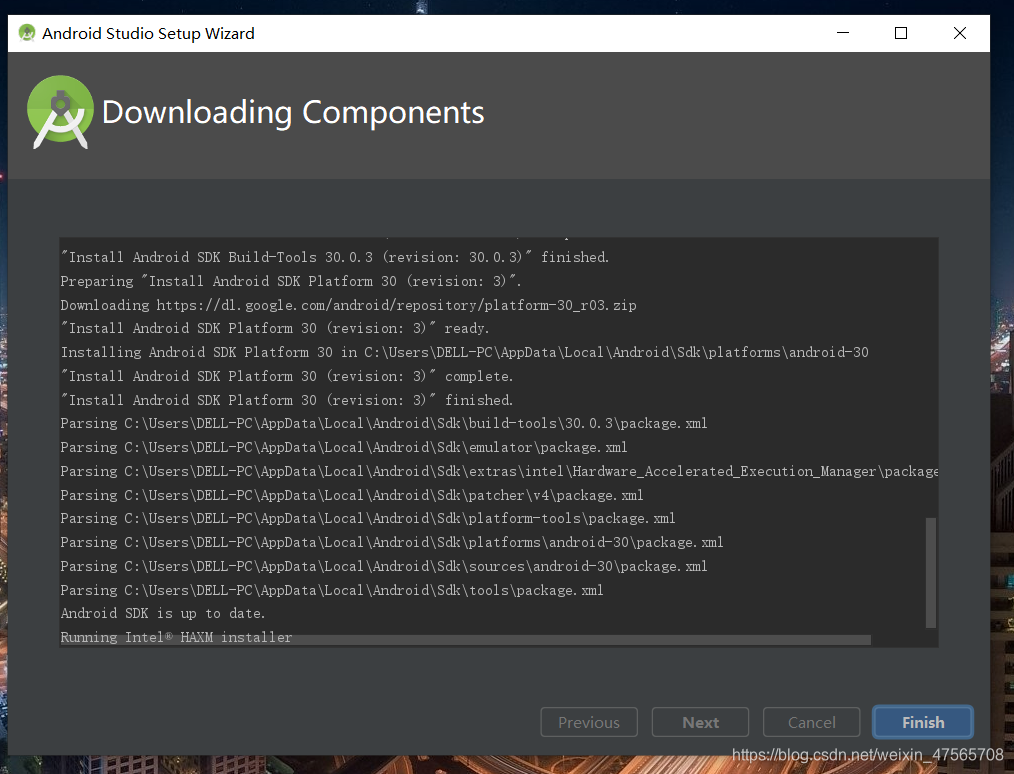This screenshot has width=1014, height=774.
Task: Click the 'Android Studio Setup Wizard' window title
Action: [148, 34]
